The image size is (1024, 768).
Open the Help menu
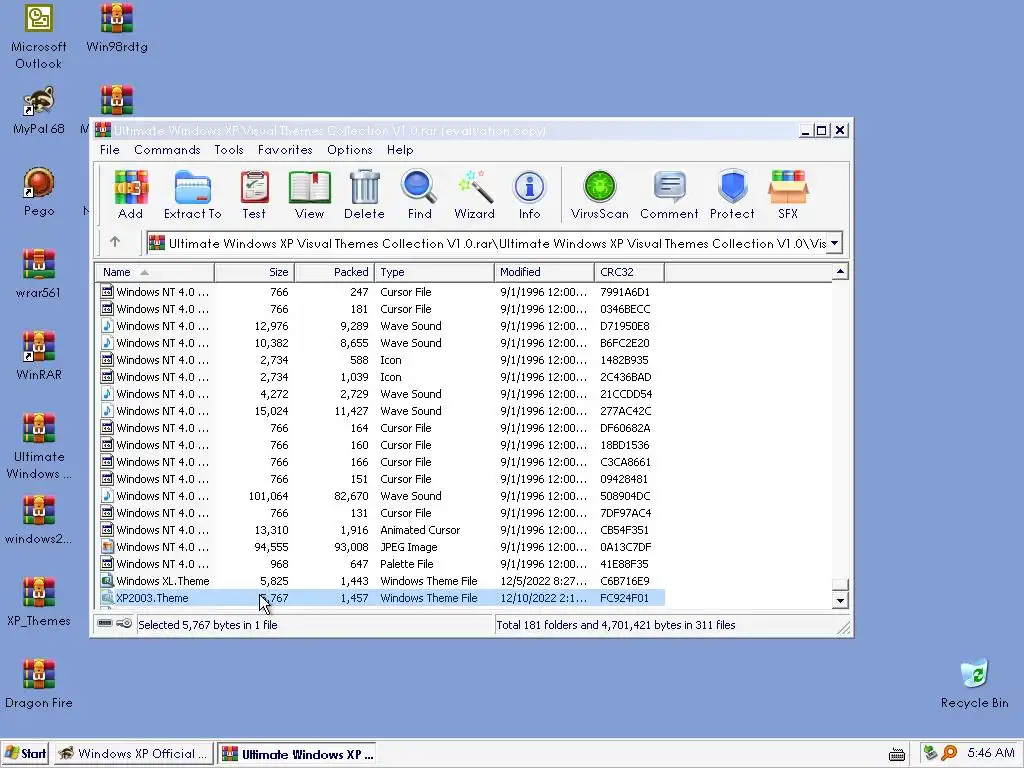coord(400,150)
